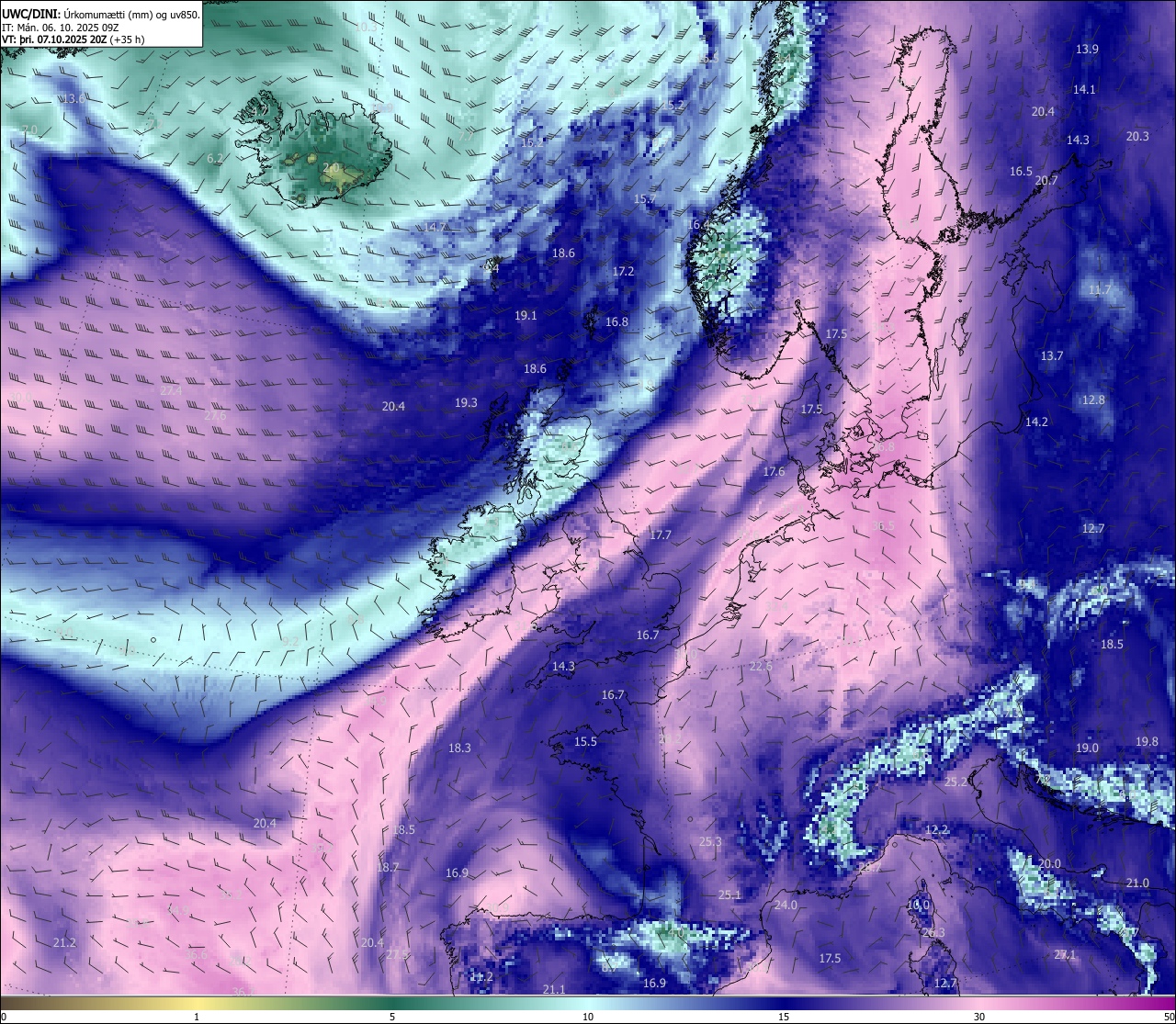Click the map value 27.6
1176x1024 pixels.
215,415
